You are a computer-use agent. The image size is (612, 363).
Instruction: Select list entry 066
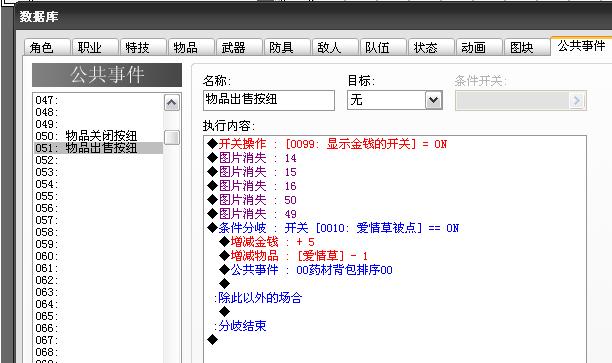(x=98, y=328)
